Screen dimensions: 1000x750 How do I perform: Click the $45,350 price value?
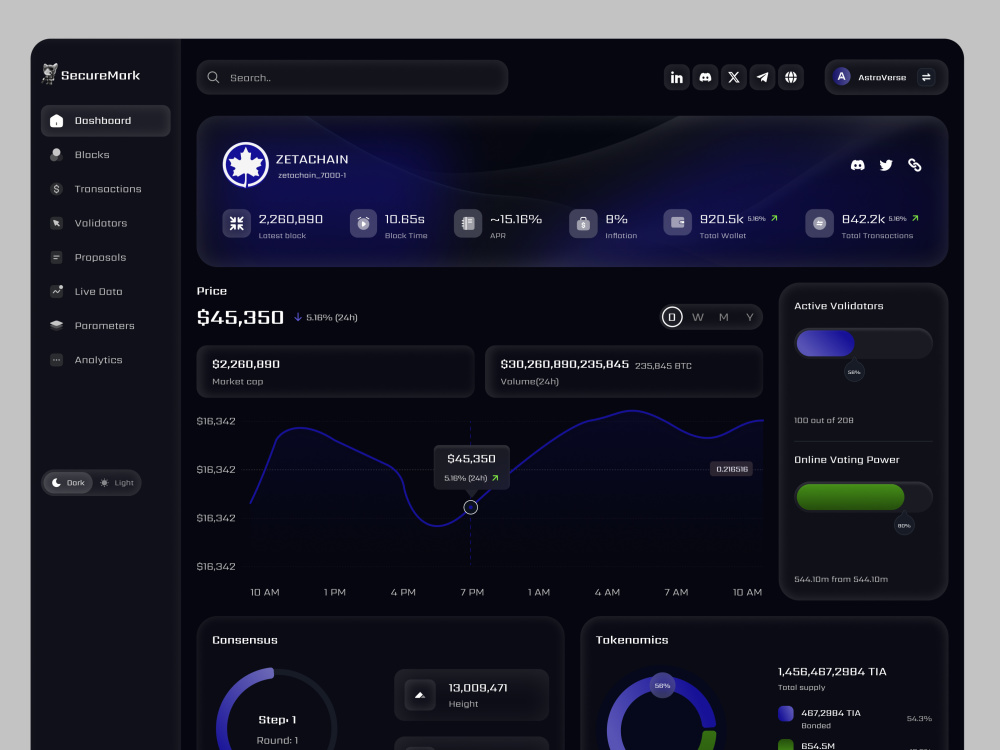[240, 317]
